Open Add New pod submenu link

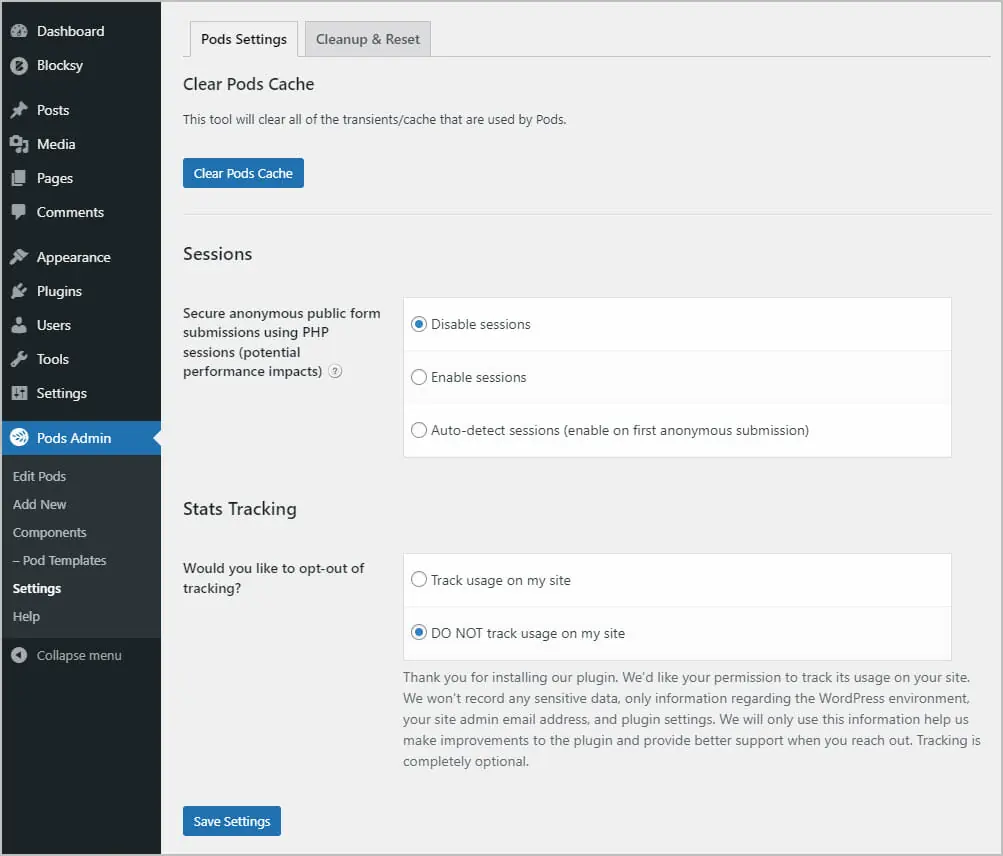[x=39, y=504]
